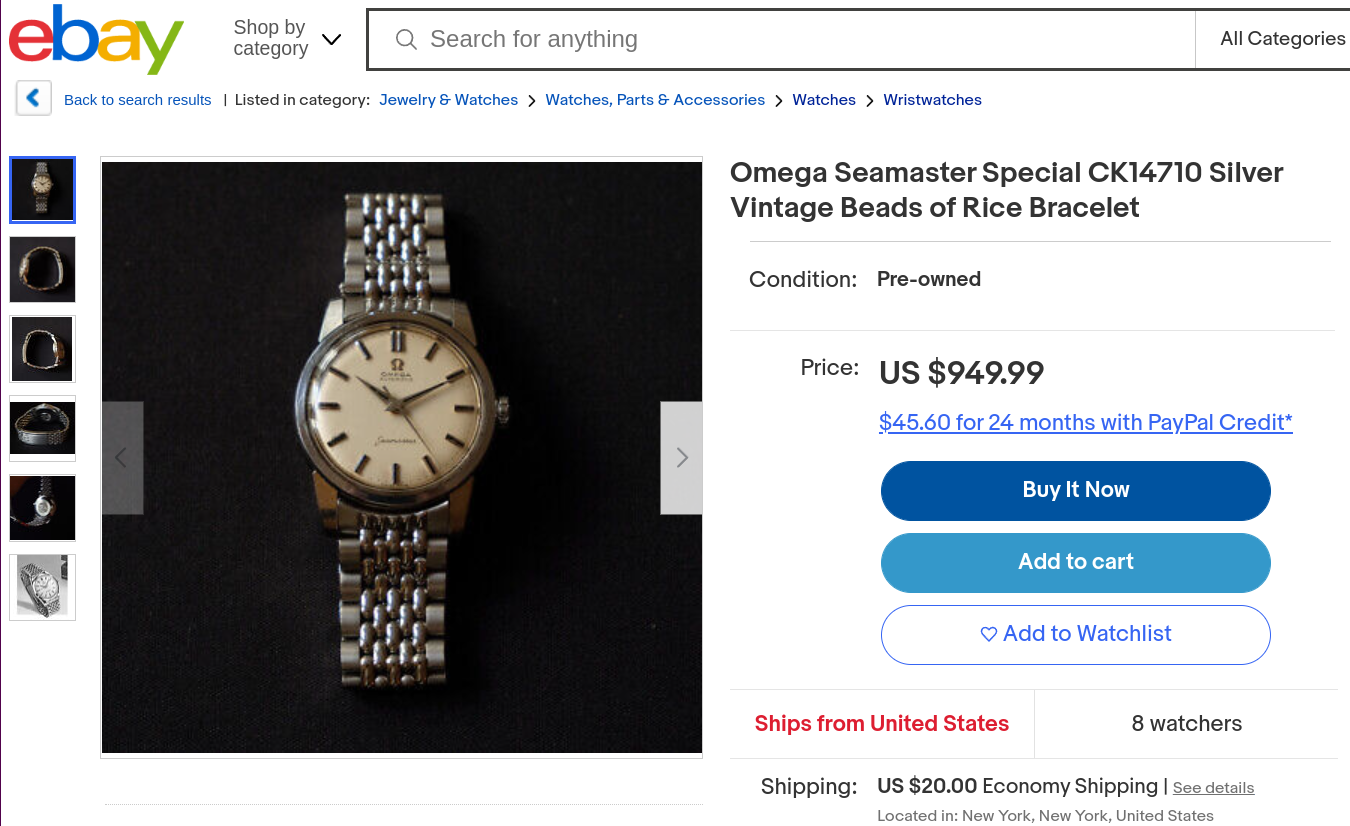Click the search magnifier icon

(406, 40)
